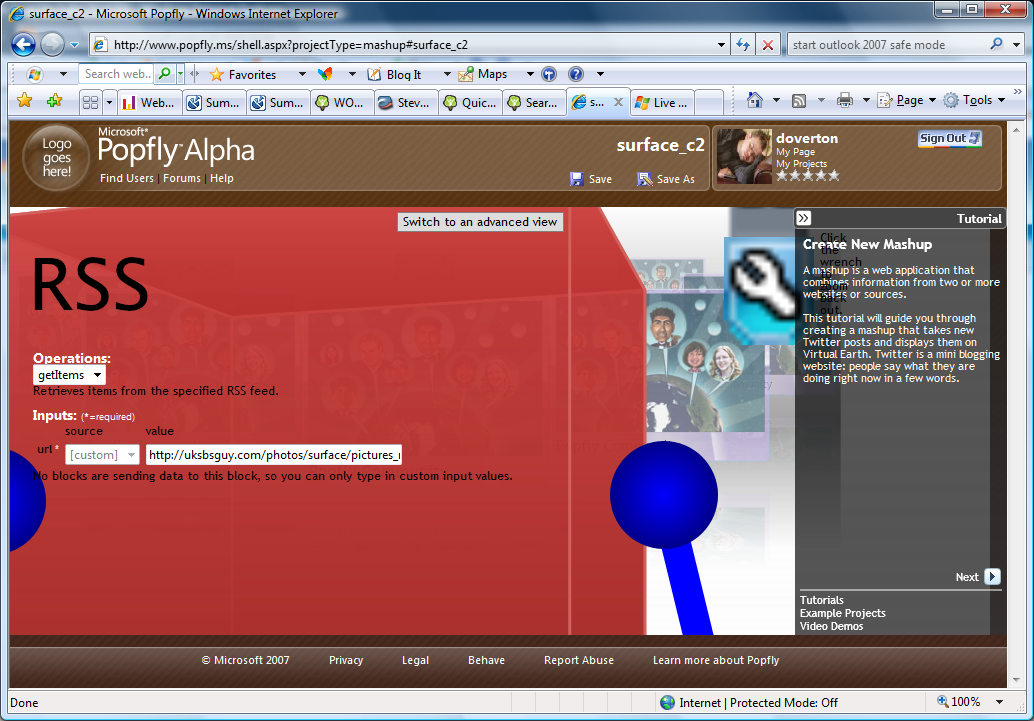This screenshot has height=721, width=1034.
Task: Click the Next arrow in the tutorial
Action: click(992, 577)
